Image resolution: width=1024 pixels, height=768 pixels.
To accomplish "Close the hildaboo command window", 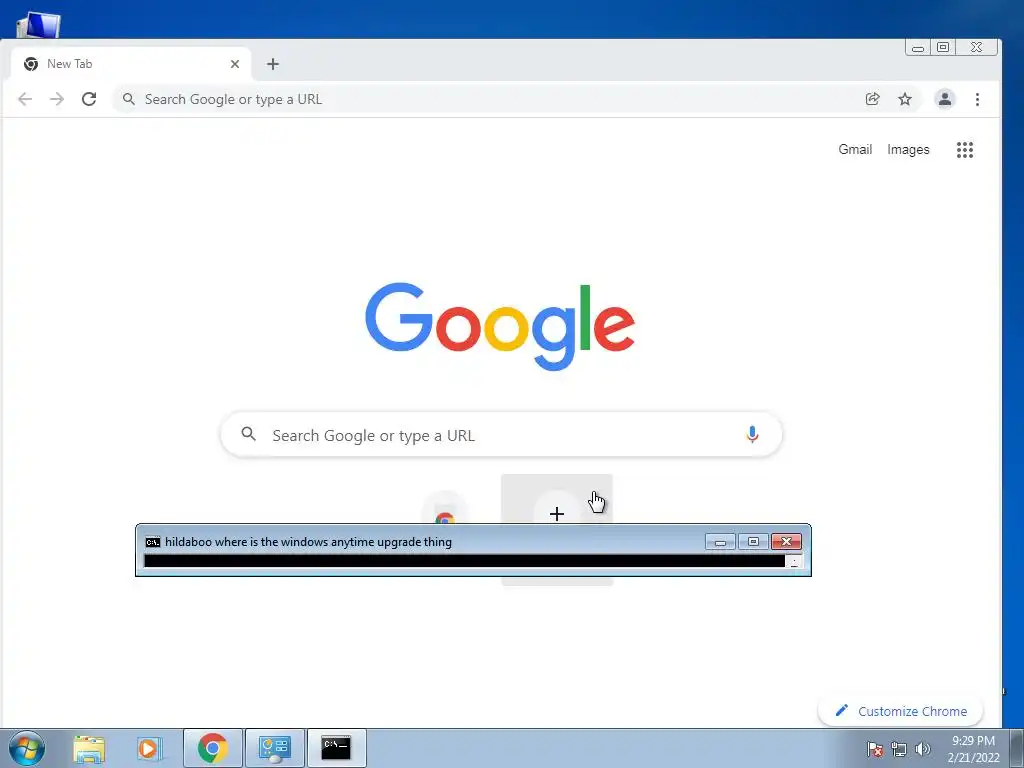I will 786,542.
